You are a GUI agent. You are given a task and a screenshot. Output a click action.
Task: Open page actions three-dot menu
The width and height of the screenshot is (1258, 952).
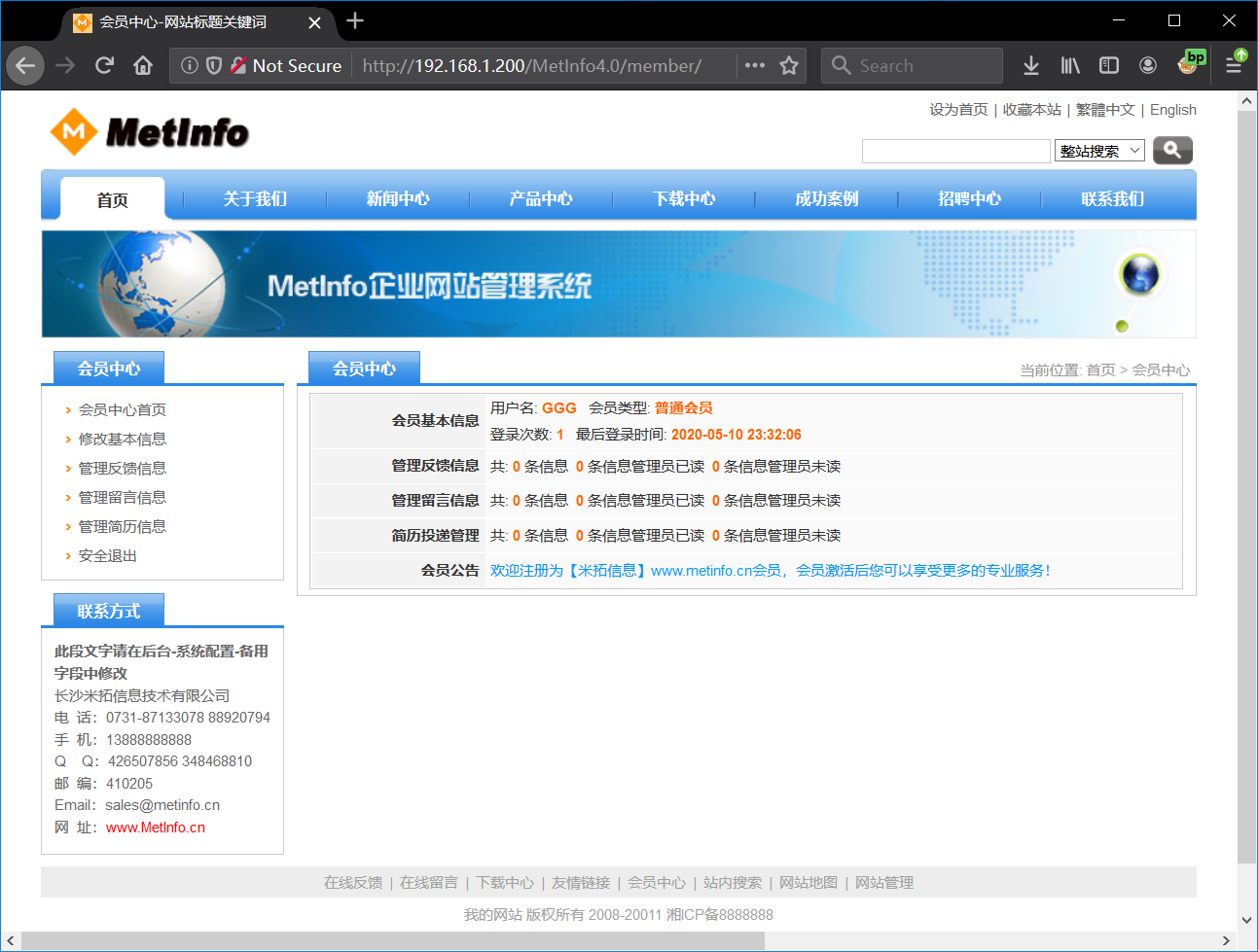[755, 65]
